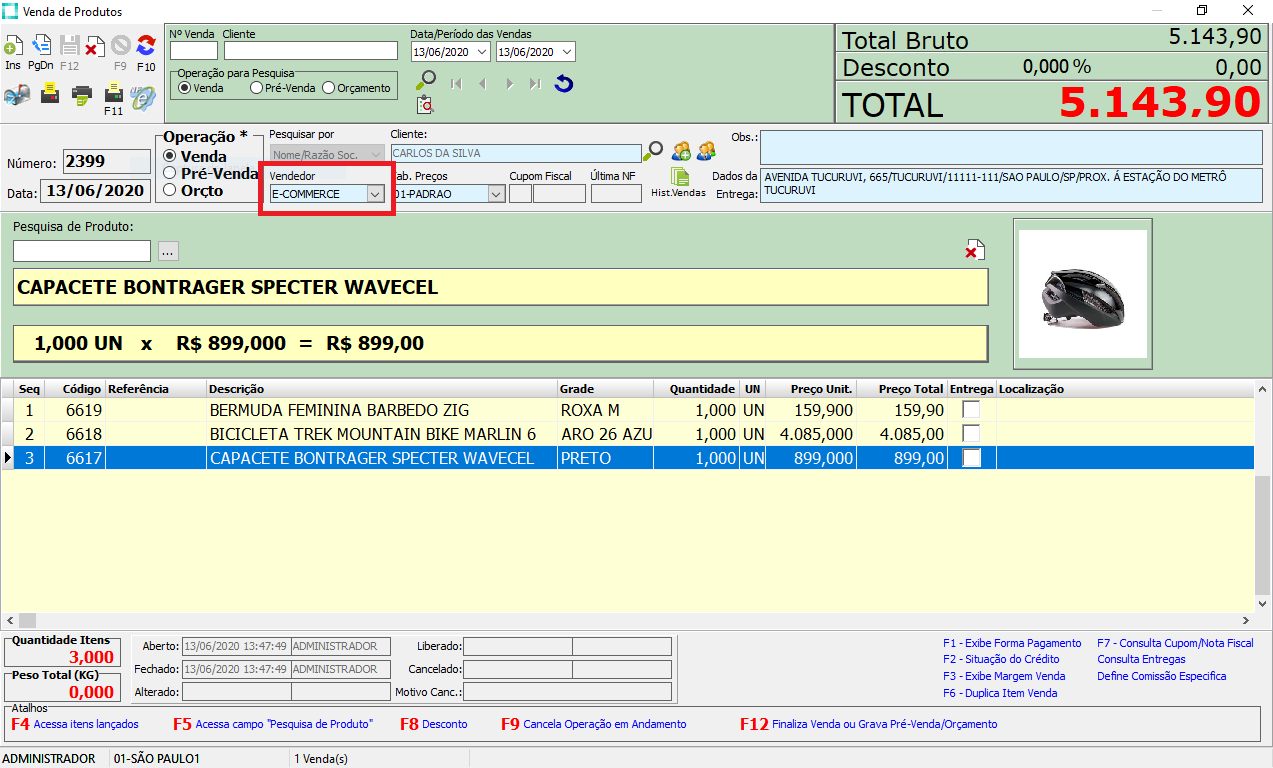The image size is (1273, 768).
Task: Expand the Tab. Preços 01-PADRAO dropdown
Action: point(496,194)
